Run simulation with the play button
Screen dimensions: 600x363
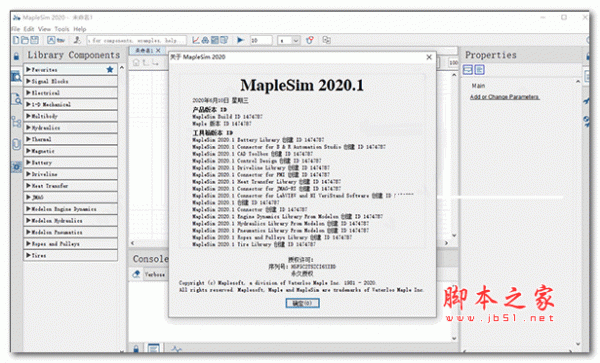pos(240,40)
